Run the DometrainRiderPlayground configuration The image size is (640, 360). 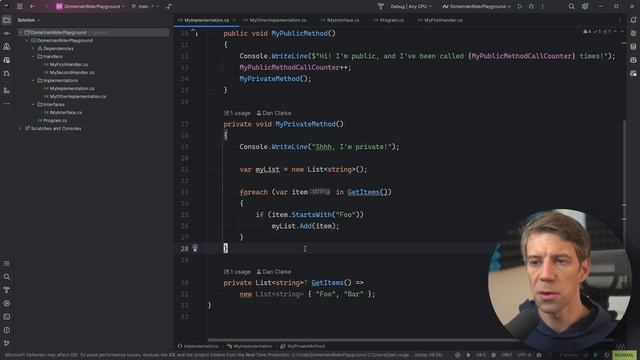(520, 7)
